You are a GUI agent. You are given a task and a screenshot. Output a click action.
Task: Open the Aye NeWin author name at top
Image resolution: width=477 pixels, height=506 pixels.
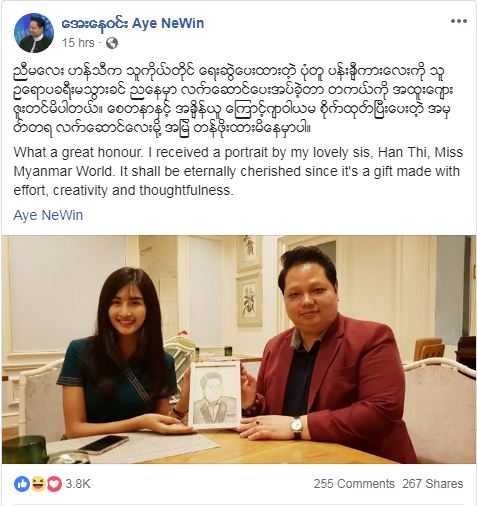coord(133,23)
